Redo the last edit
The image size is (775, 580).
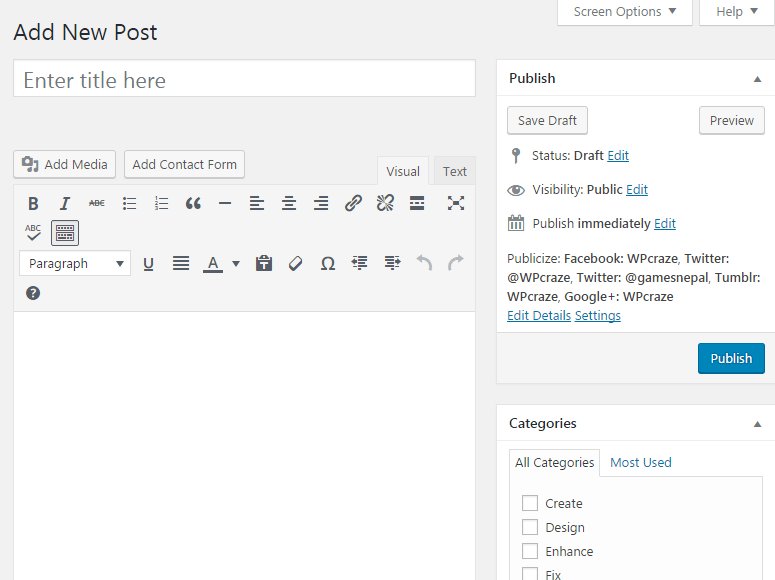pos(456,264)
